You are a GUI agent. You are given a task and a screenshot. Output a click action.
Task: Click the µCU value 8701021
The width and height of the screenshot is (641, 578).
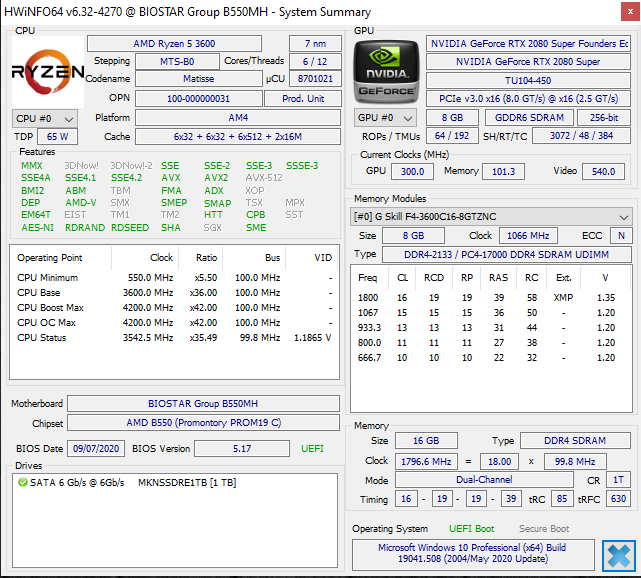click(315, 78)
